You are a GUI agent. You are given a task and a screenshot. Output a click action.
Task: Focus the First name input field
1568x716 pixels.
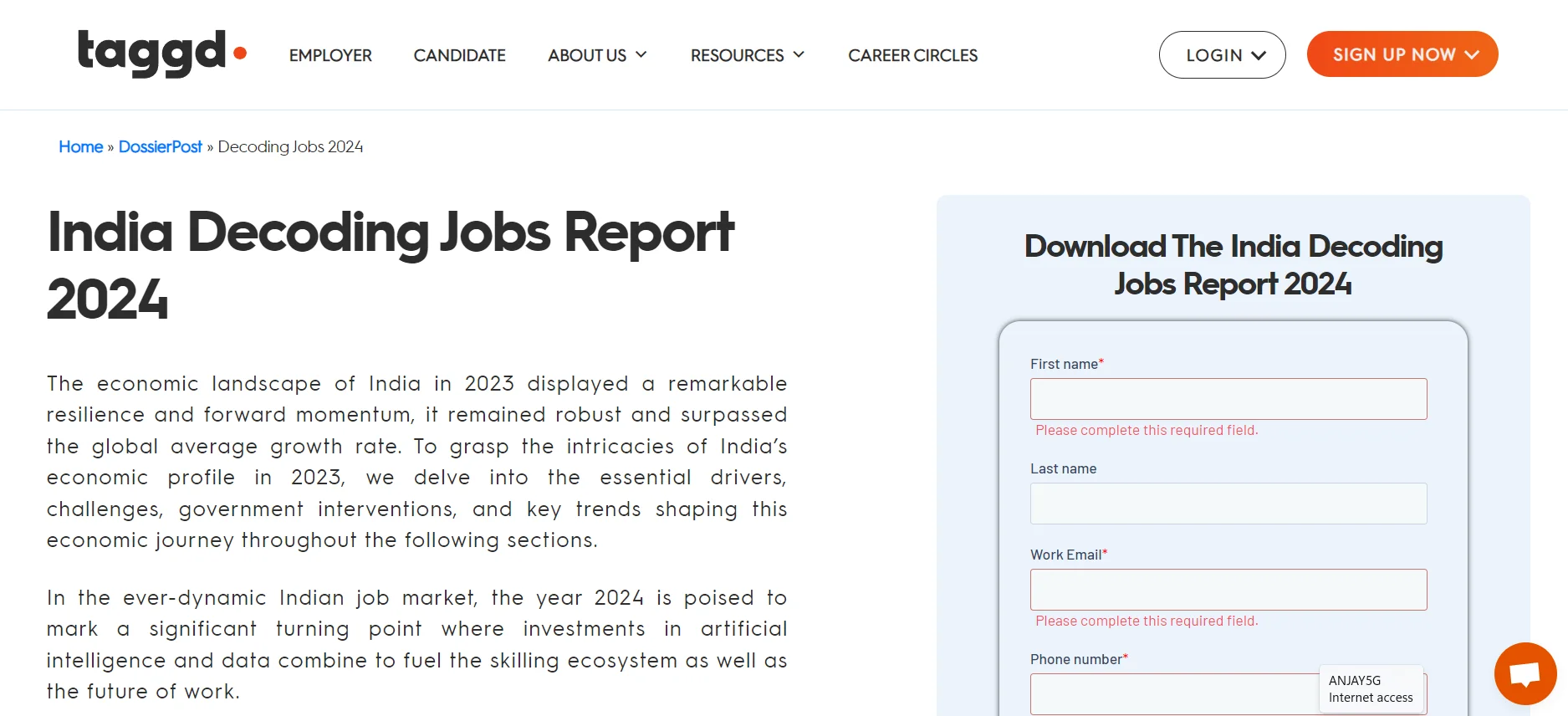1228,399
